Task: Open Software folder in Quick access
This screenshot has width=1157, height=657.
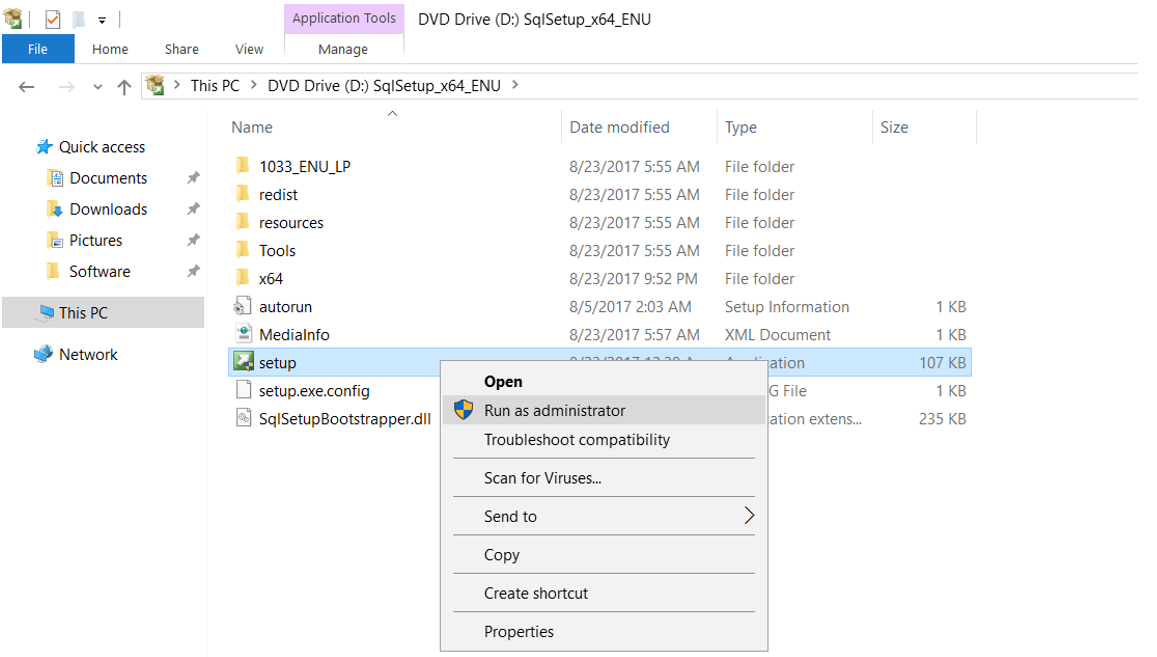Action: (100, 271)
